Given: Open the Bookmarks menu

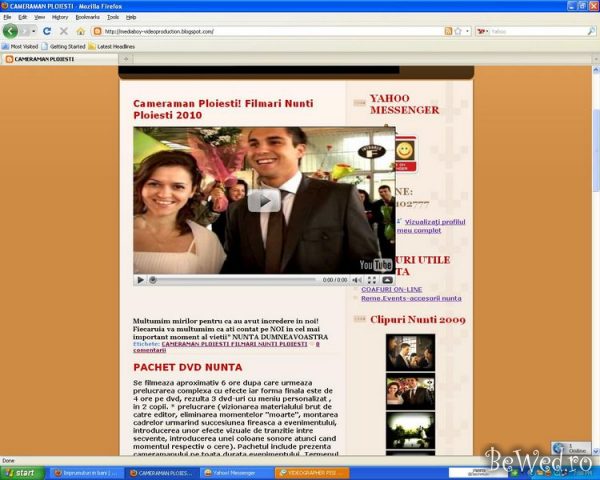Looking at the screenshot, I should click(x=88, y=17).
